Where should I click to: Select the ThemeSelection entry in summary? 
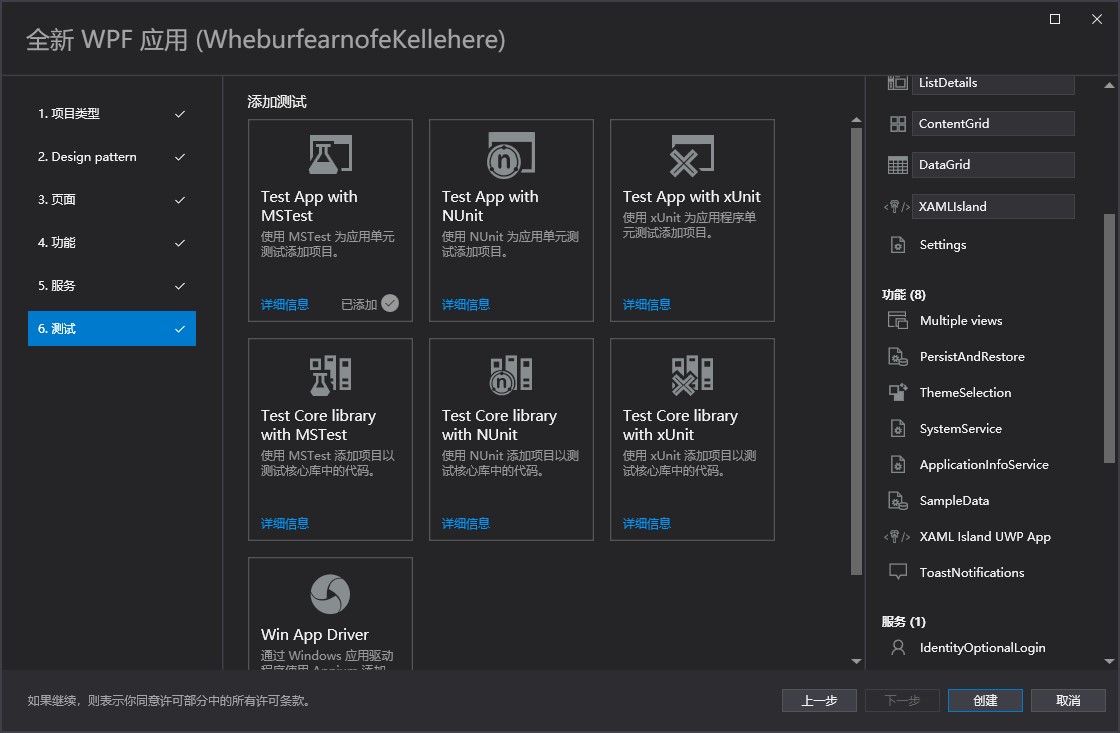[x=965, y=393]
